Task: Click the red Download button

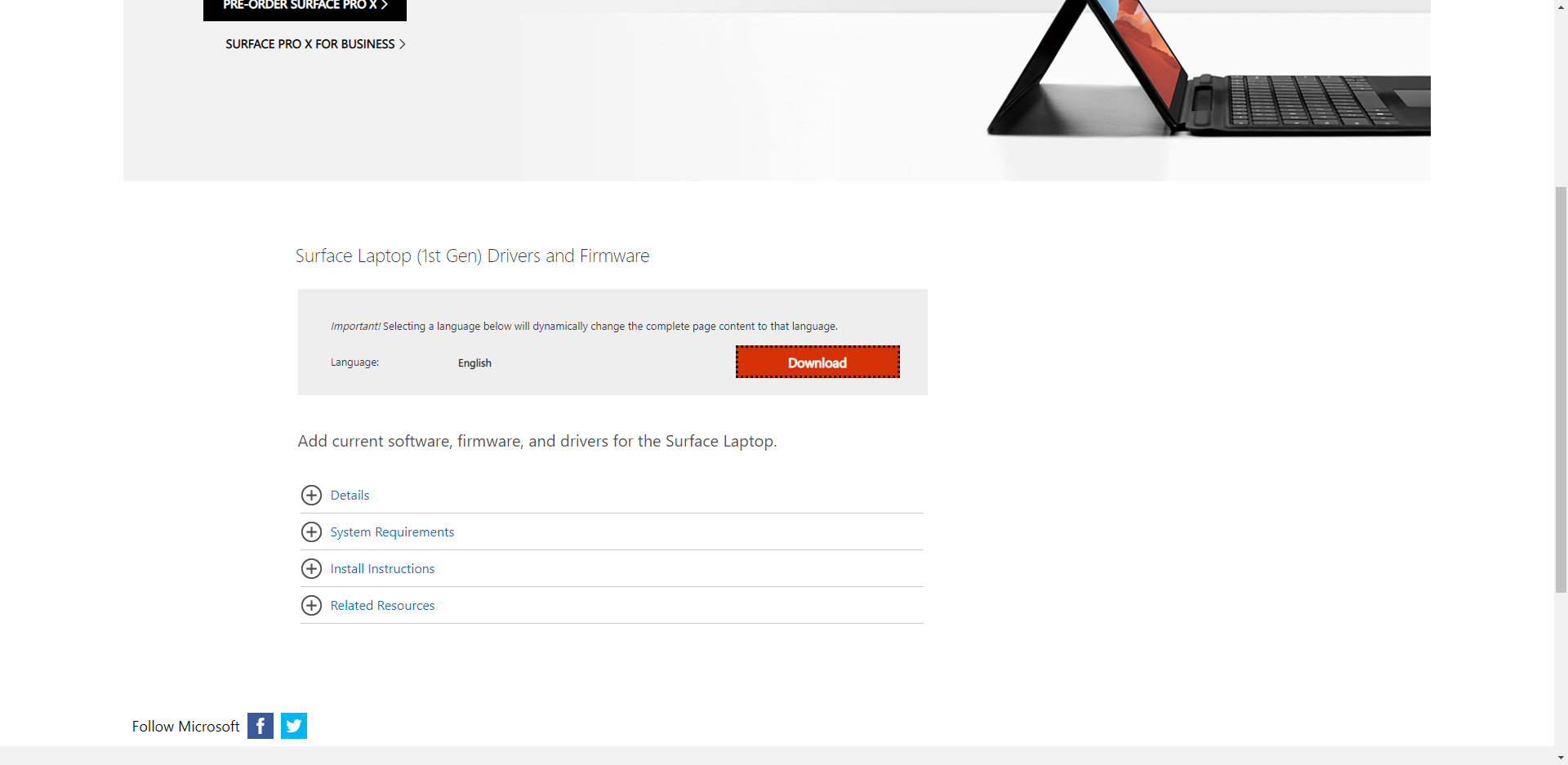Action: click(817, 362)
